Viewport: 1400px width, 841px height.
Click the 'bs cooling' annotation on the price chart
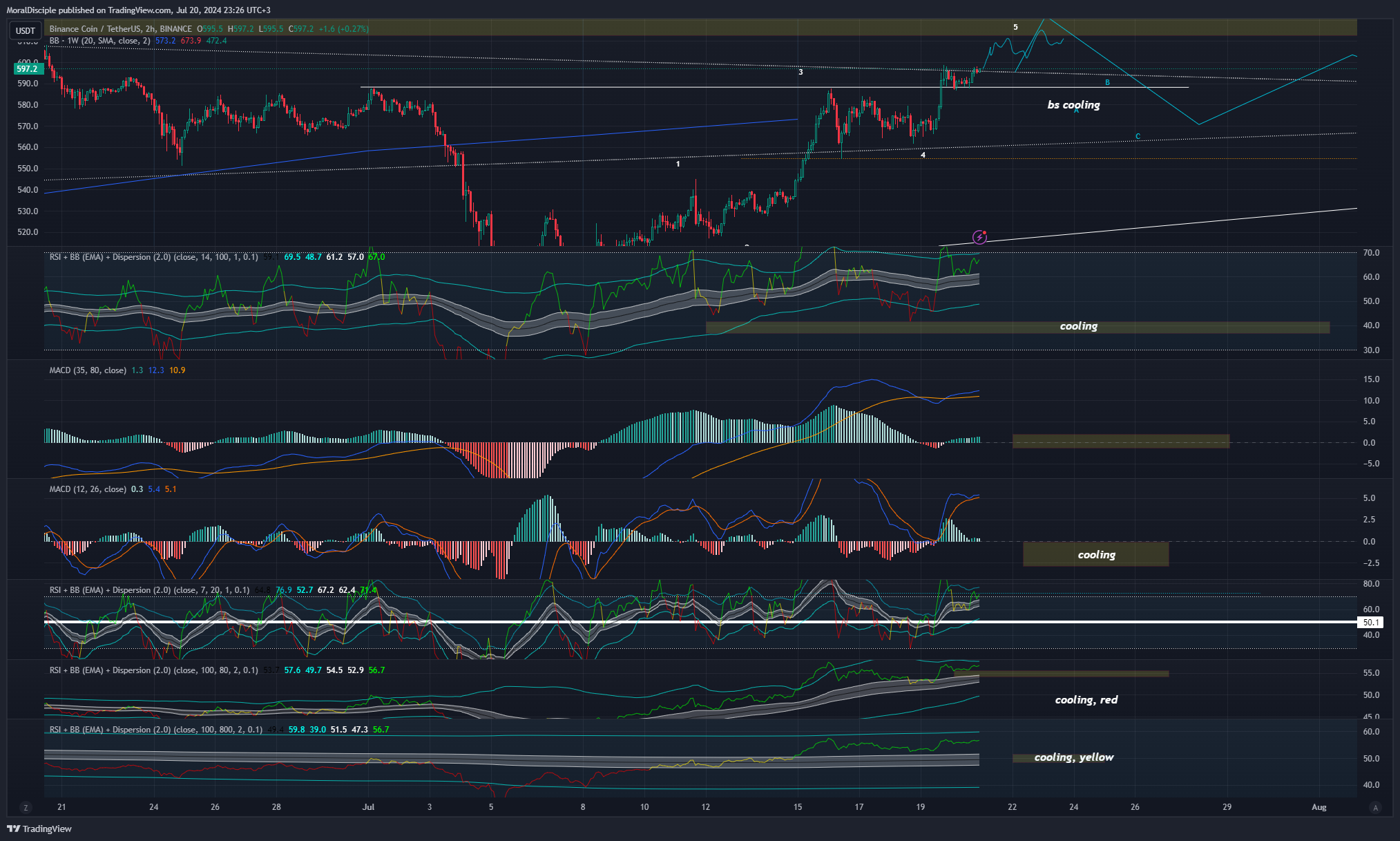[1073, 105]
